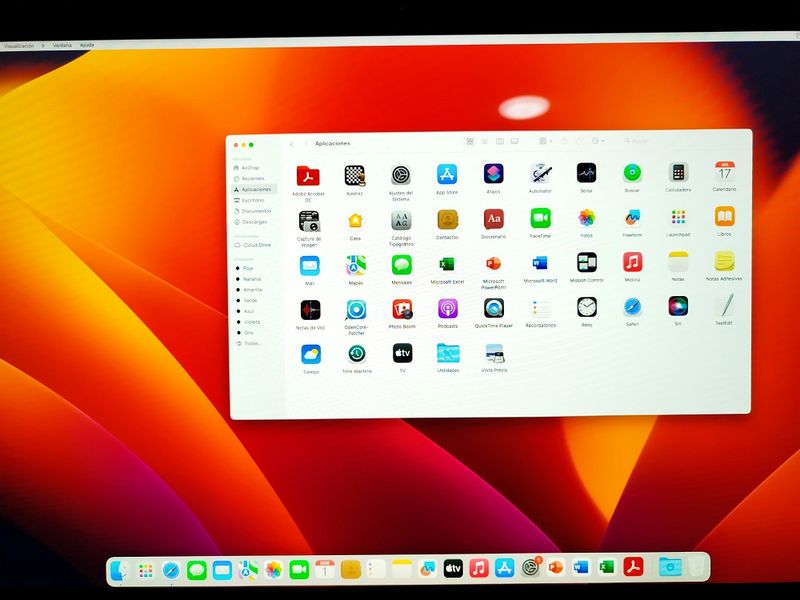Open the Siri app

pyautogui.click(x=678, y=306)
